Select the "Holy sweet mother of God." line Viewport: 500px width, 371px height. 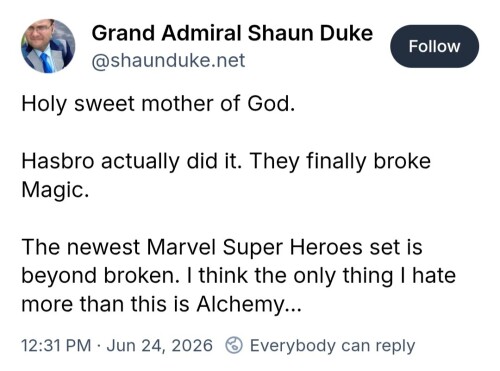pyautogui.click(x=158, y=104)
